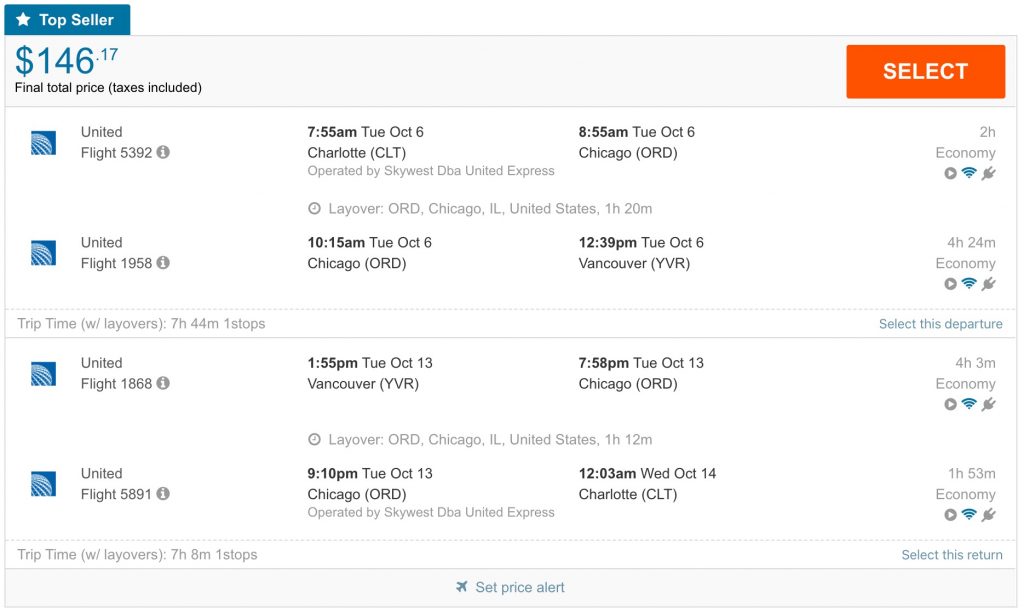Click the $146.17 total price
This screenshot has width=1024, height=613.
pyautogui.click(x=67, y=61)
